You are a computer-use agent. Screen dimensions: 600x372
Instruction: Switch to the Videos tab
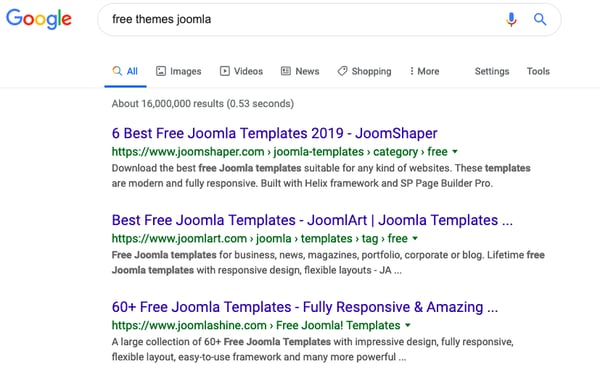241,71
